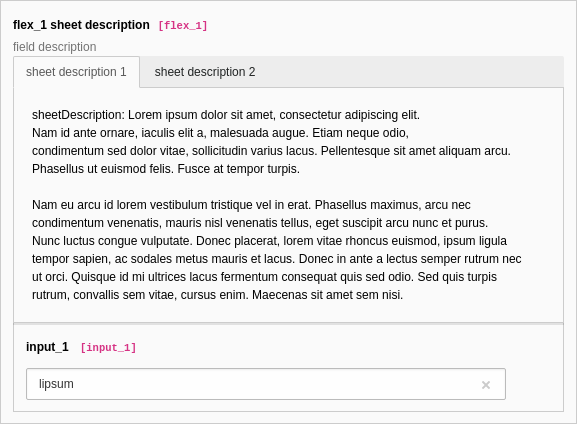
Task: Click the line starting ut orci. Quisque
Action: [x=265, y=277]
